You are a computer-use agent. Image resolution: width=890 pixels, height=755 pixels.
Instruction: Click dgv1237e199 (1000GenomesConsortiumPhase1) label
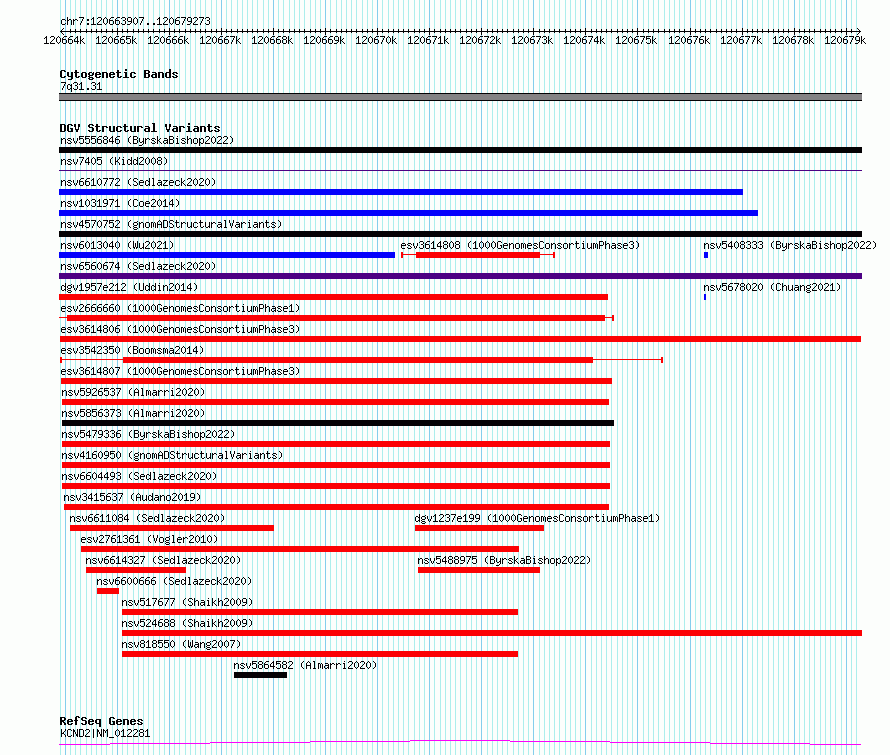click(537, 518)
